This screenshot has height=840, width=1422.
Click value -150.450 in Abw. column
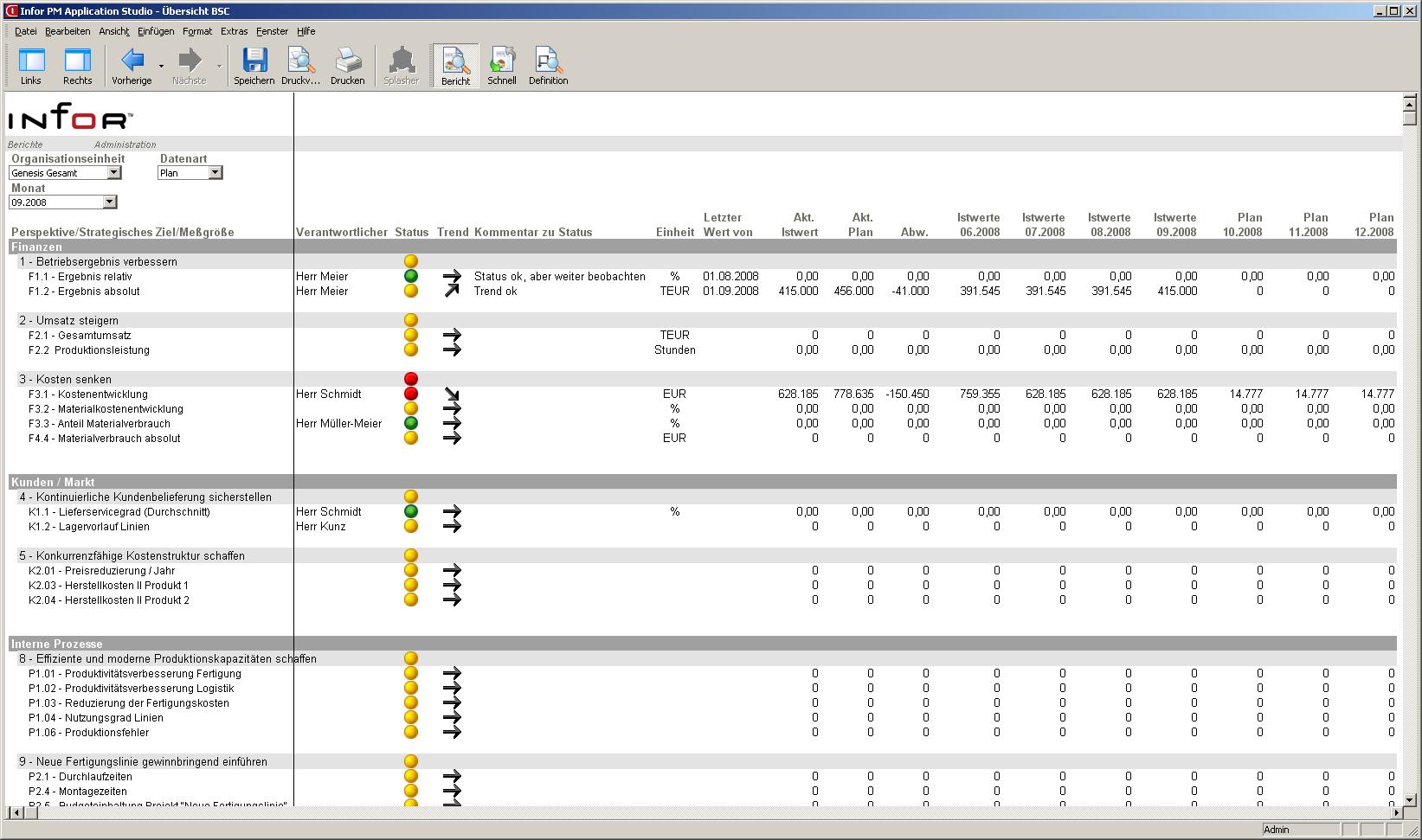pyautogui.click(x=907, y=394)
